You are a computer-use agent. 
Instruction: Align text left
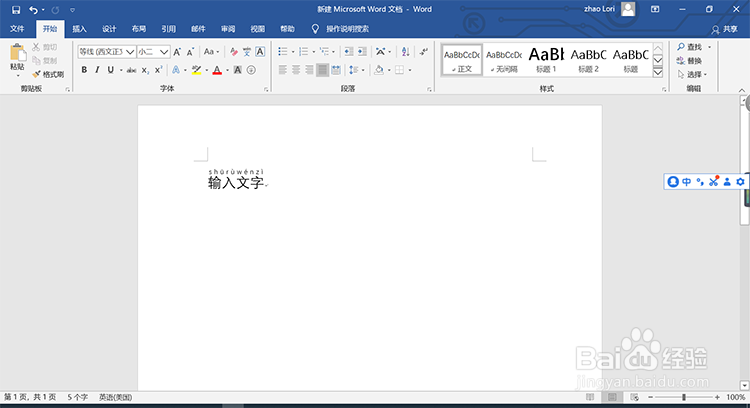point(283,70)
